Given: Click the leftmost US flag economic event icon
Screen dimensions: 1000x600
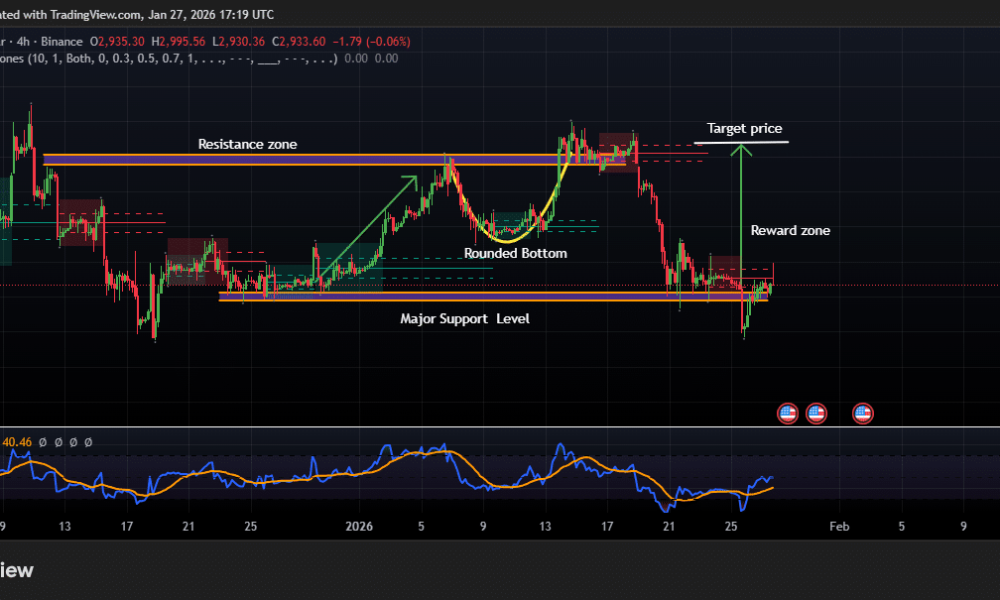Looking at the screenshot, I should (788, 413).
